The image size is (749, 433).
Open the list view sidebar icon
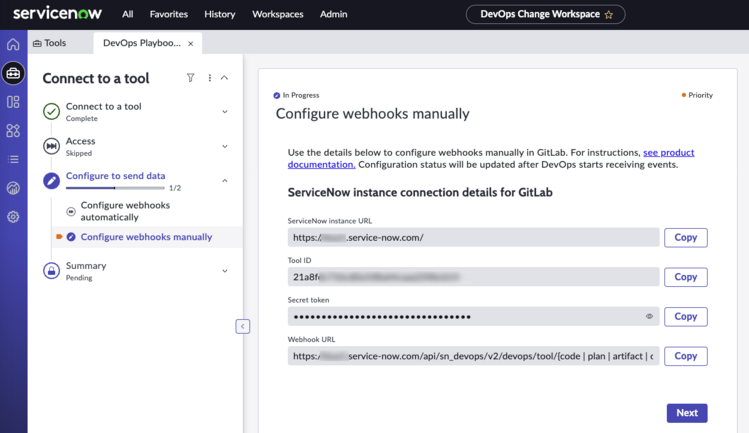[13, 159]
